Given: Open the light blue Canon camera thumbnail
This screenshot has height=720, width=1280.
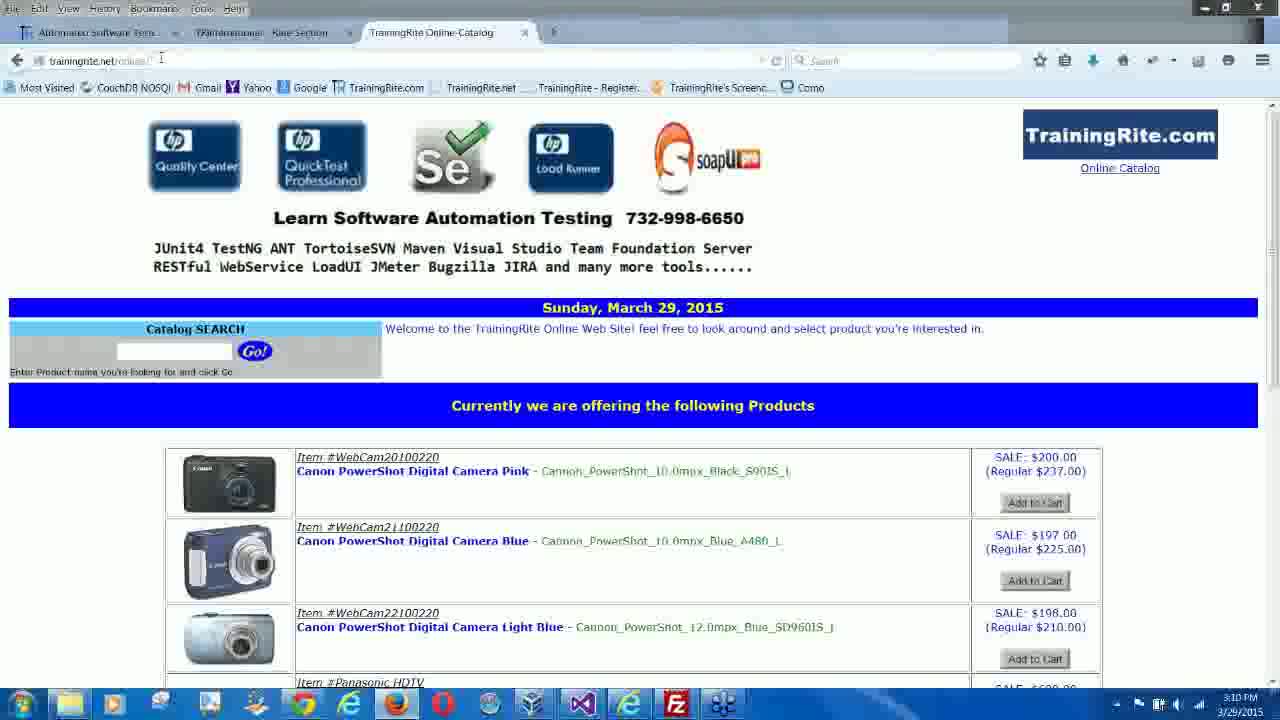Looking at the screenshot, I should [x=229, y=638].
